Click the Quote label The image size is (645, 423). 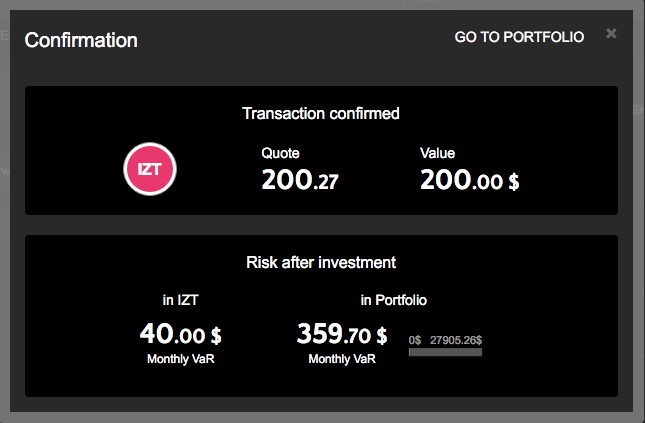coord(280,153)
